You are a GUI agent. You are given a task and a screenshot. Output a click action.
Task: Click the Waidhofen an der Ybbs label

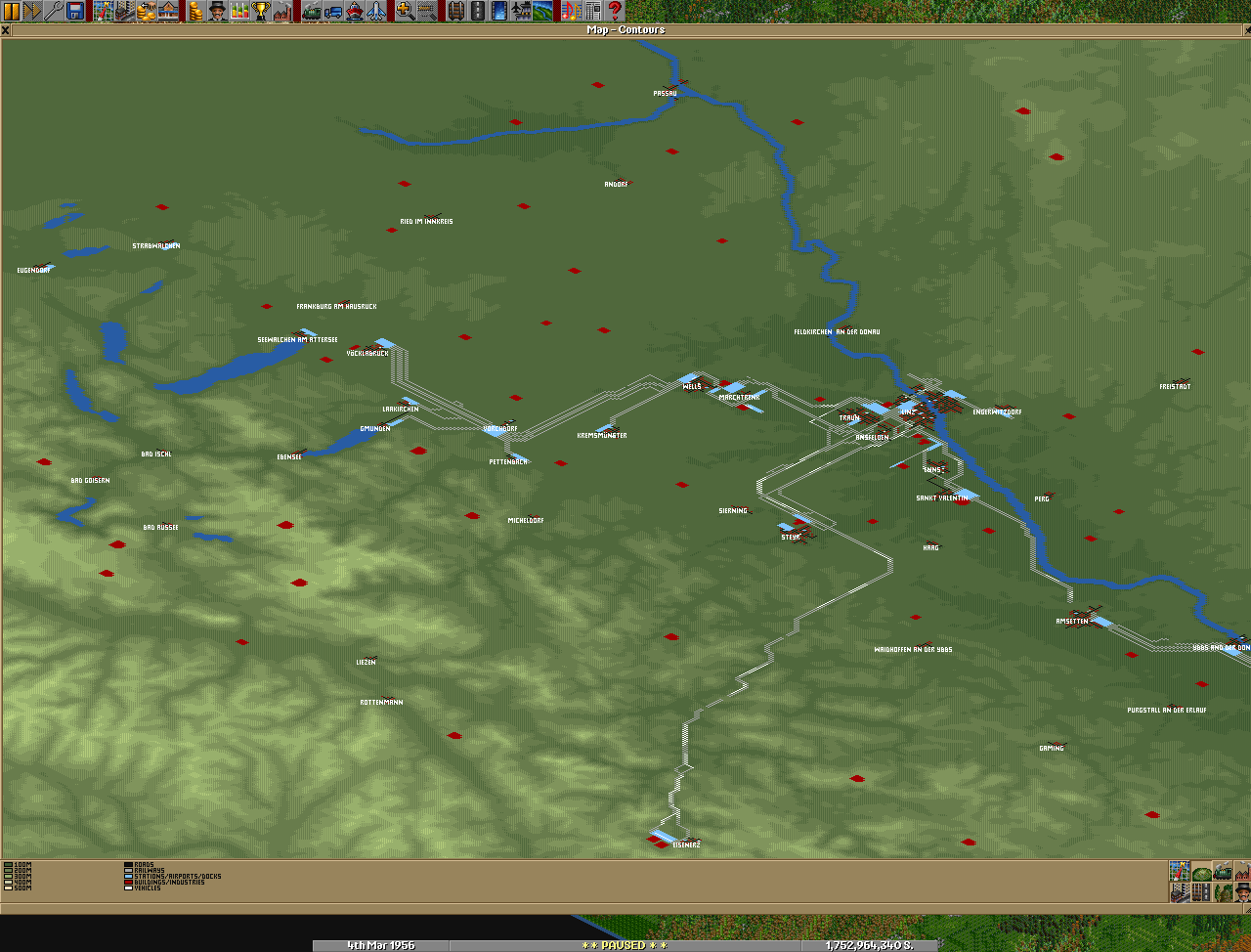pyautogui.click(x=913, y=650)
